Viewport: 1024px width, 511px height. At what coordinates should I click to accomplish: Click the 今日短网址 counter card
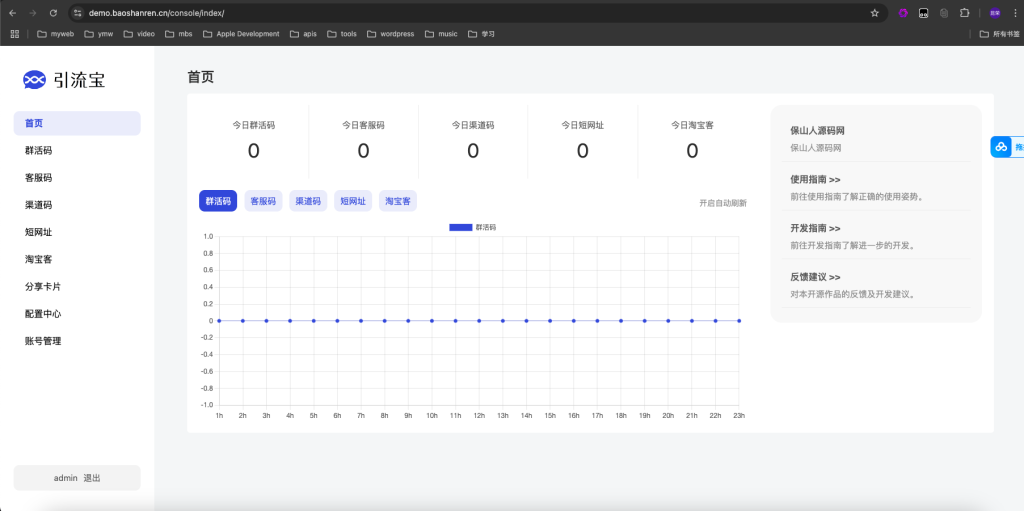point(583,141)
